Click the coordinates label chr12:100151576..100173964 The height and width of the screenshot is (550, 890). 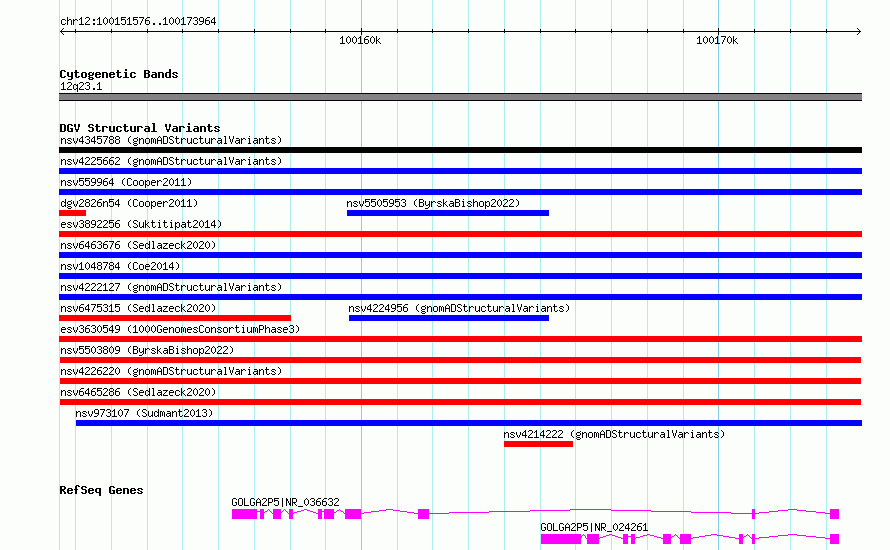(138, 22)
